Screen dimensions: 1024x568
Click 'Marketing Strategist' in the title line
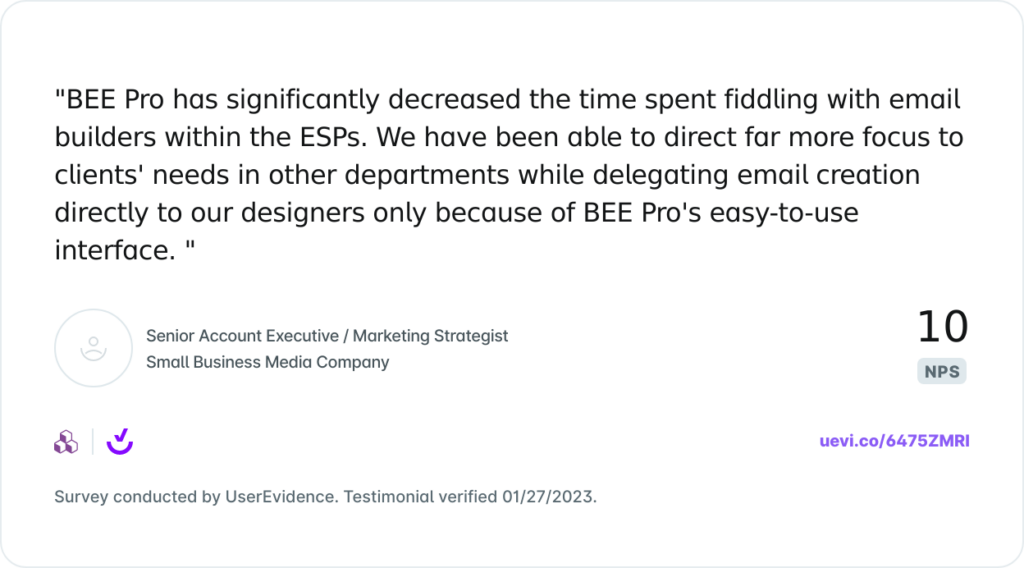click(430, 336)
